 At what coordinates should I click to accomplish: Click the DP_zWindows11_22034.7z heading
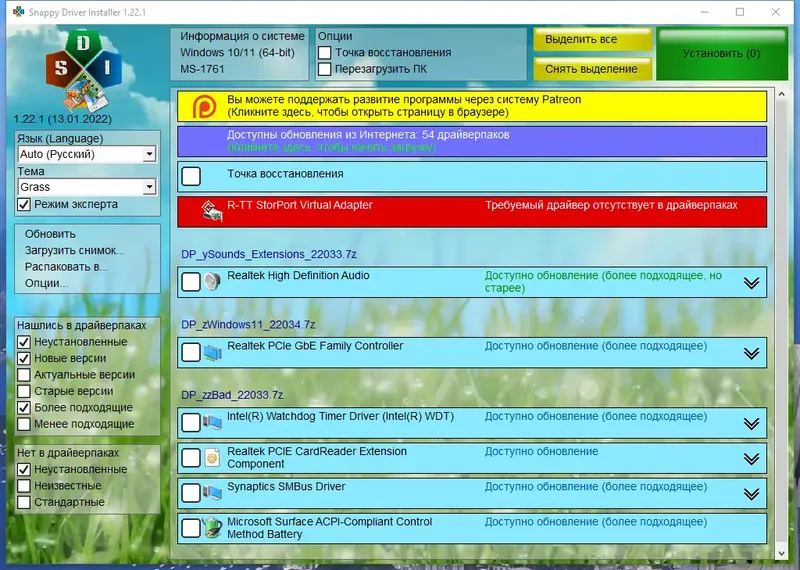[248, 325]
